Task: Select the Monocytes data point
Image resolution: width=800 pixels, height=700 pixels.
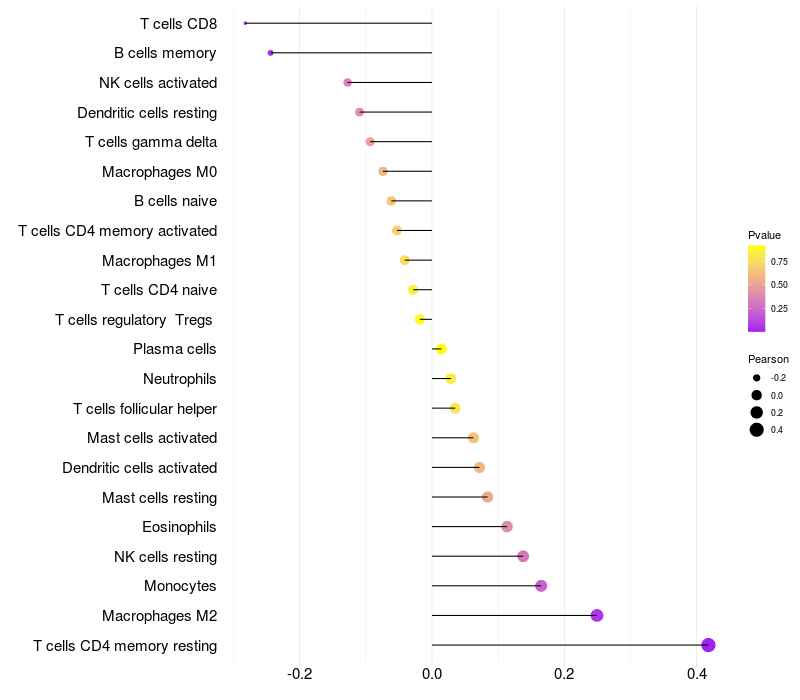Action: click(541, 586)
